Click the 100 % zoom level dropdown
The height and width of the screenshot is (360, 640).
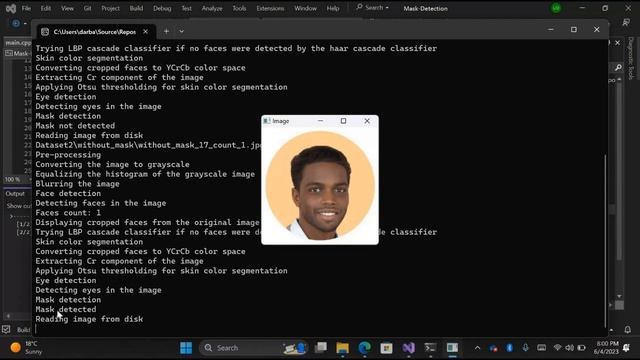17,180
